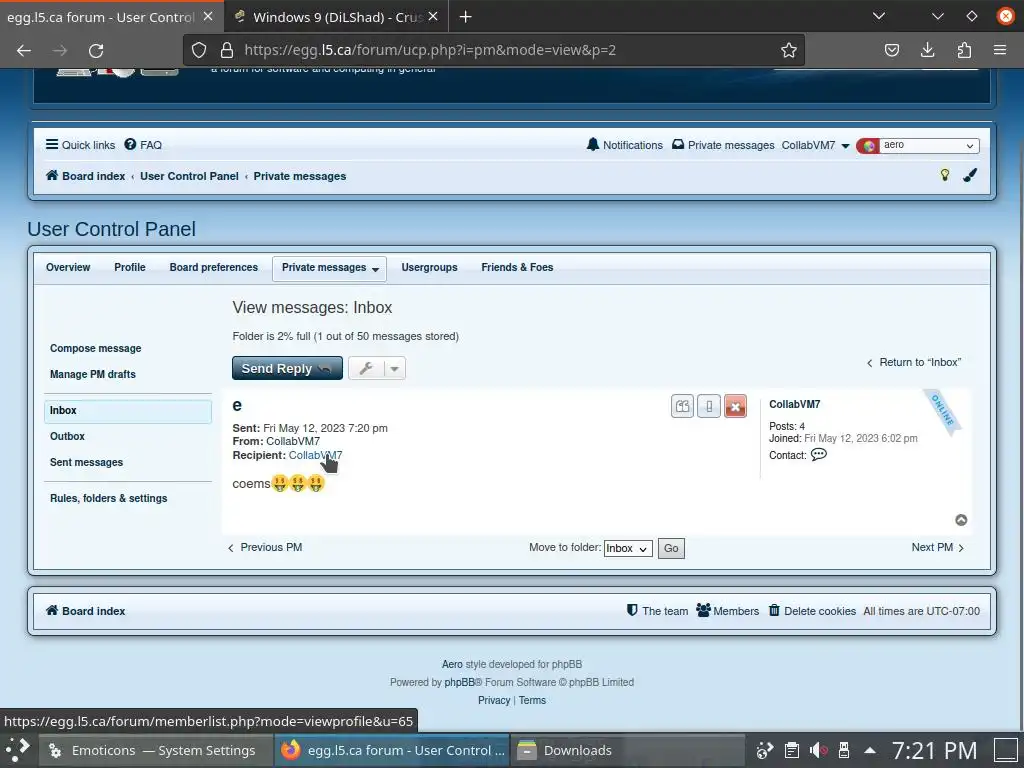Open the Private messages breadcrumb
This screenshot has height=768, width=1024.
coord(300,176)
